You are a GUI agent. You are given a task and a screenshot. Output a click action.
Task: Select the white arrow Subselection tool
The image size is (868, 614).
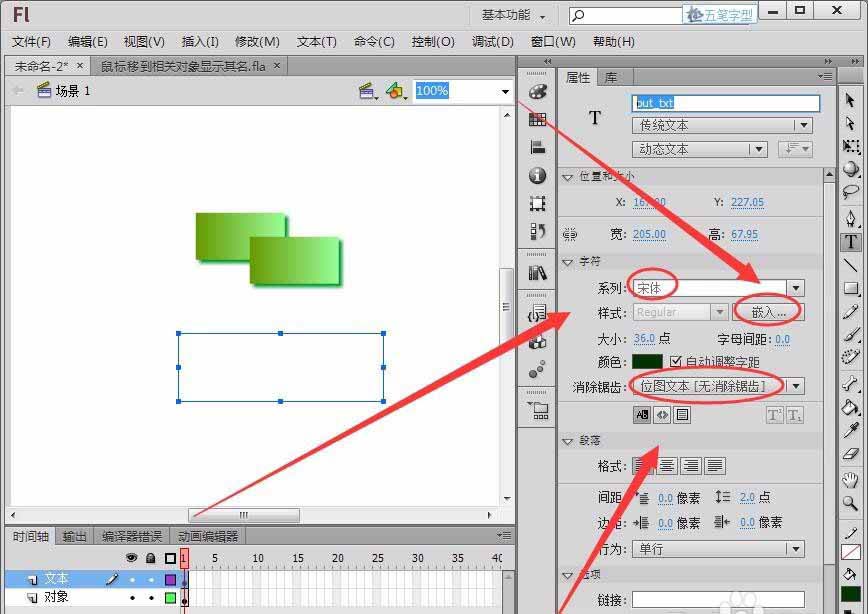(850, 123)
